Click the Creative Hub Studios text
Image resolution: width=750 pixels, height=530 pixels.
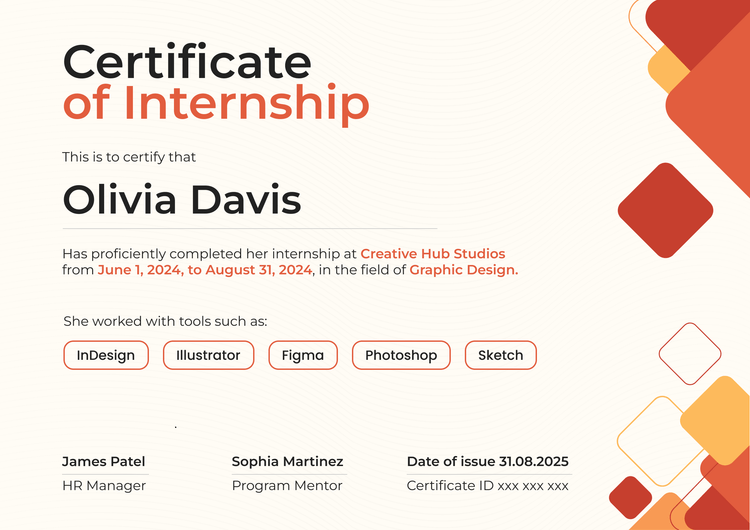432,254
